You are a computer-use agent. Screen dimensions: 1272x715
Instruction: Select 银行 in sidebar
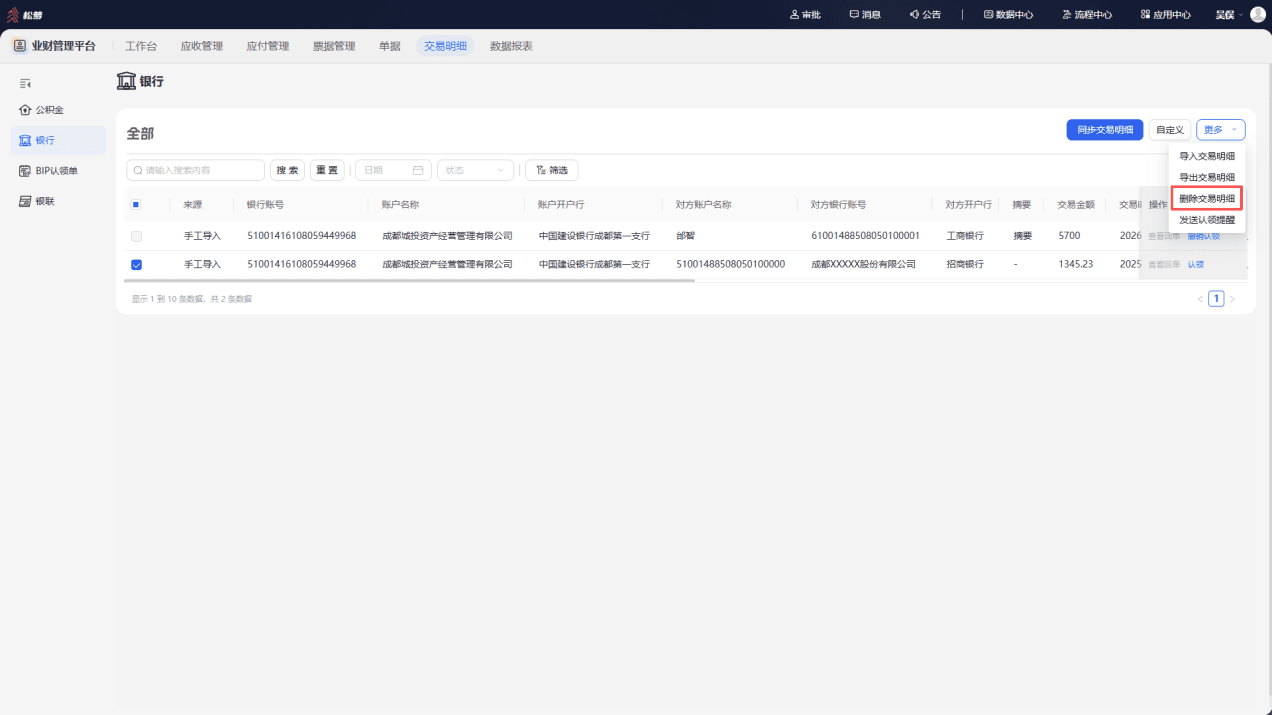tap(58, 140)
